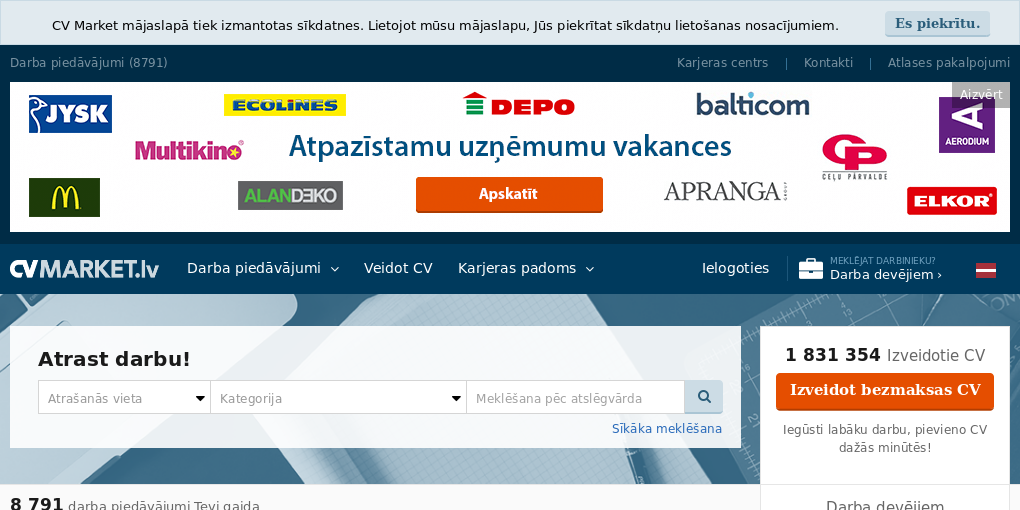The height and width of the screenshot is (510, 1020).
Task: Open Sīkāka meklēšana advanced search
Action: (667, 429)
